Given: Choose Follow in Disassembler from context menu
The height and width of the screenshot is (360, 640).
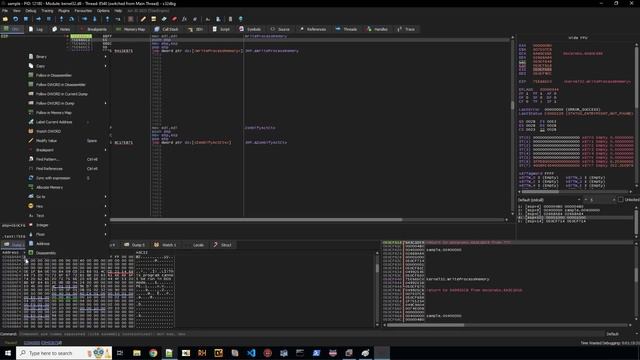Looking at the screenshot, I should point(67,76).
